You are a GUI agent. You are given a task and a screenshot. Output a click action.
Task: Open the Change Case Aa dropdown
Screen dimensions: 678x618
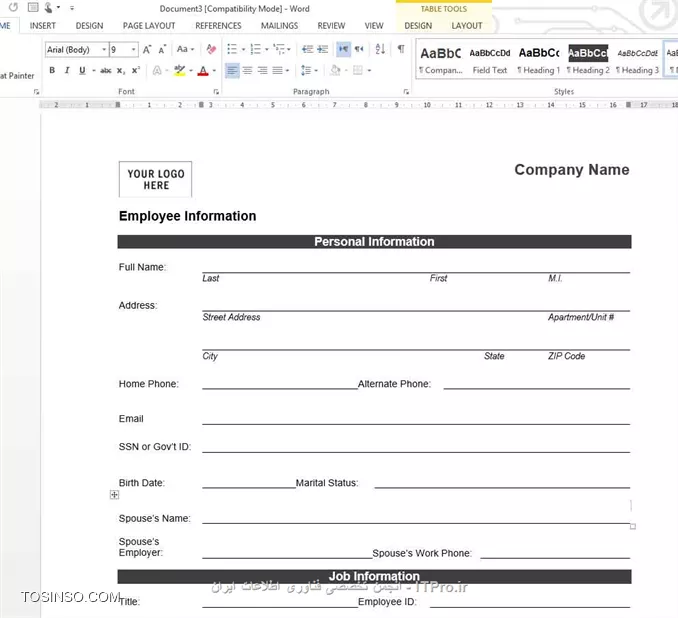(x=185, y=49)
